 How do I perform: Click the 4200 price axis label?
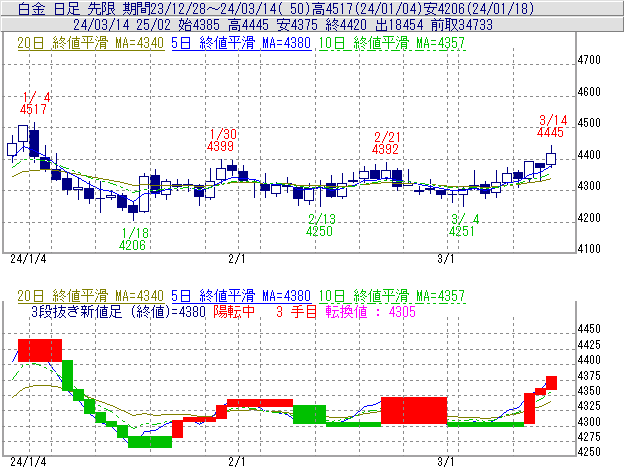click(x=589, y=218)
